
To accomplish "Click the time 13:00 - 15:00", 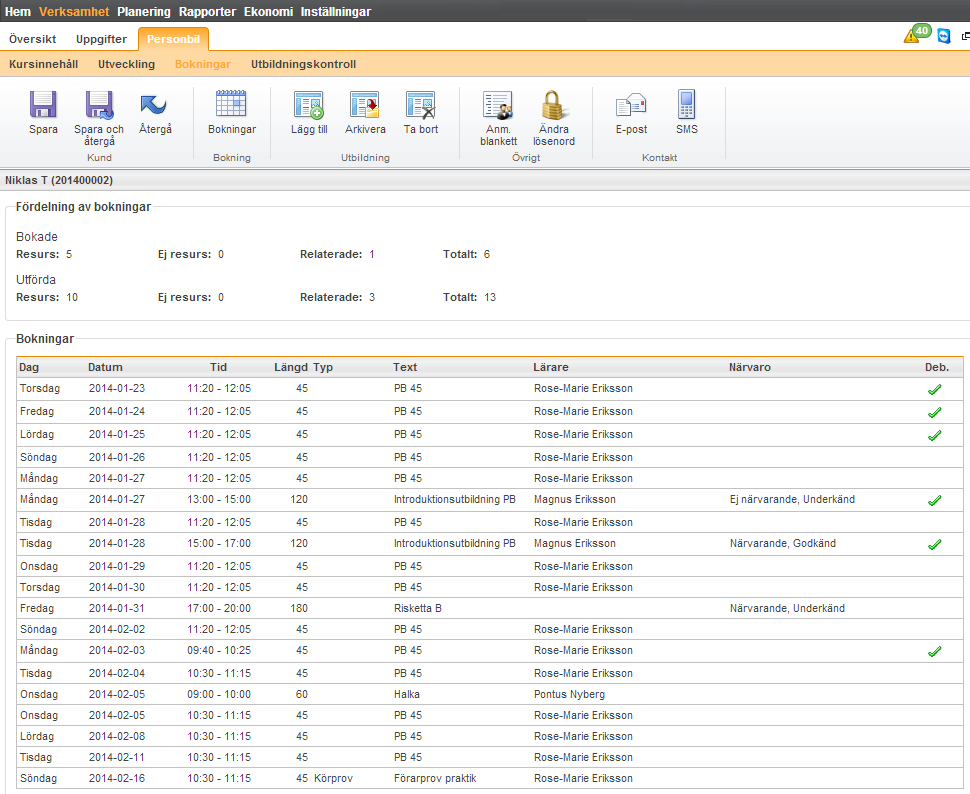I will [x=219, y=499].
